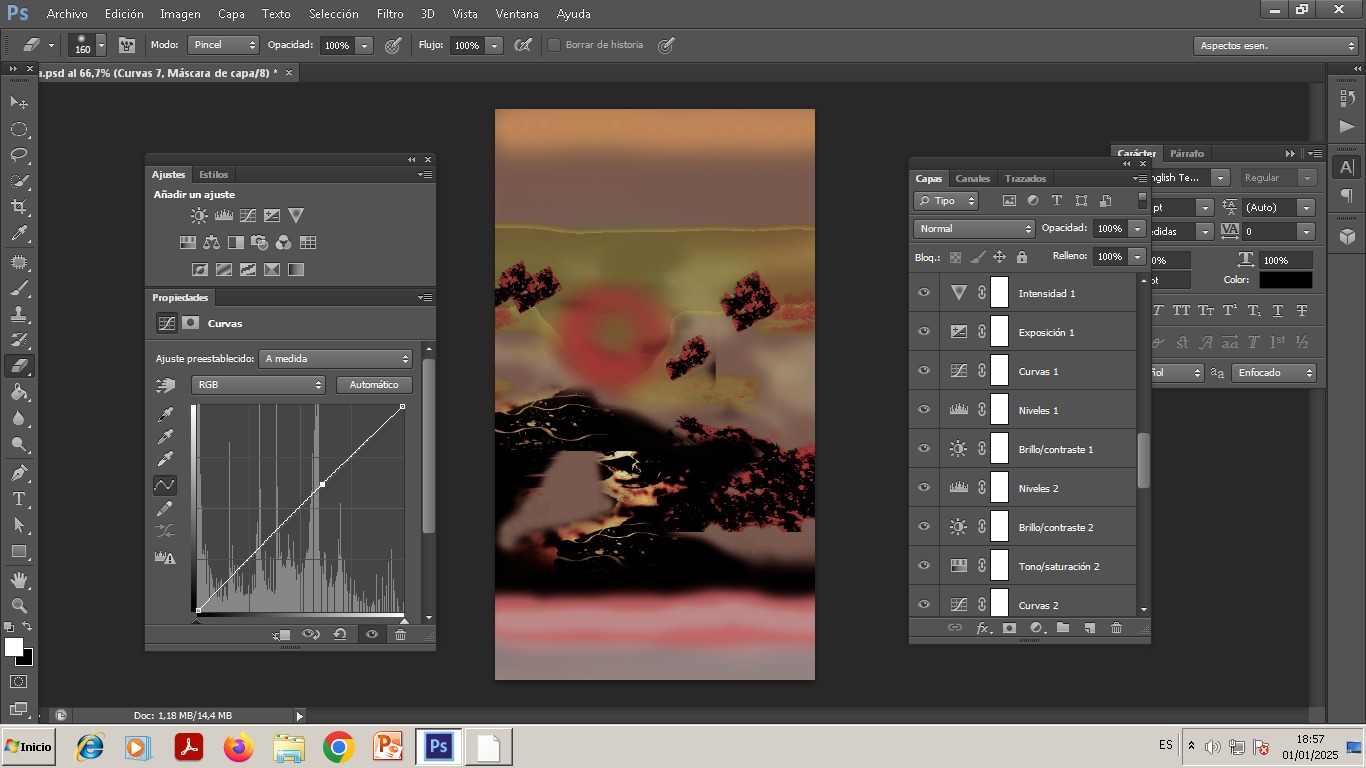Click the black text Color swatch

tap(1285, 281)
